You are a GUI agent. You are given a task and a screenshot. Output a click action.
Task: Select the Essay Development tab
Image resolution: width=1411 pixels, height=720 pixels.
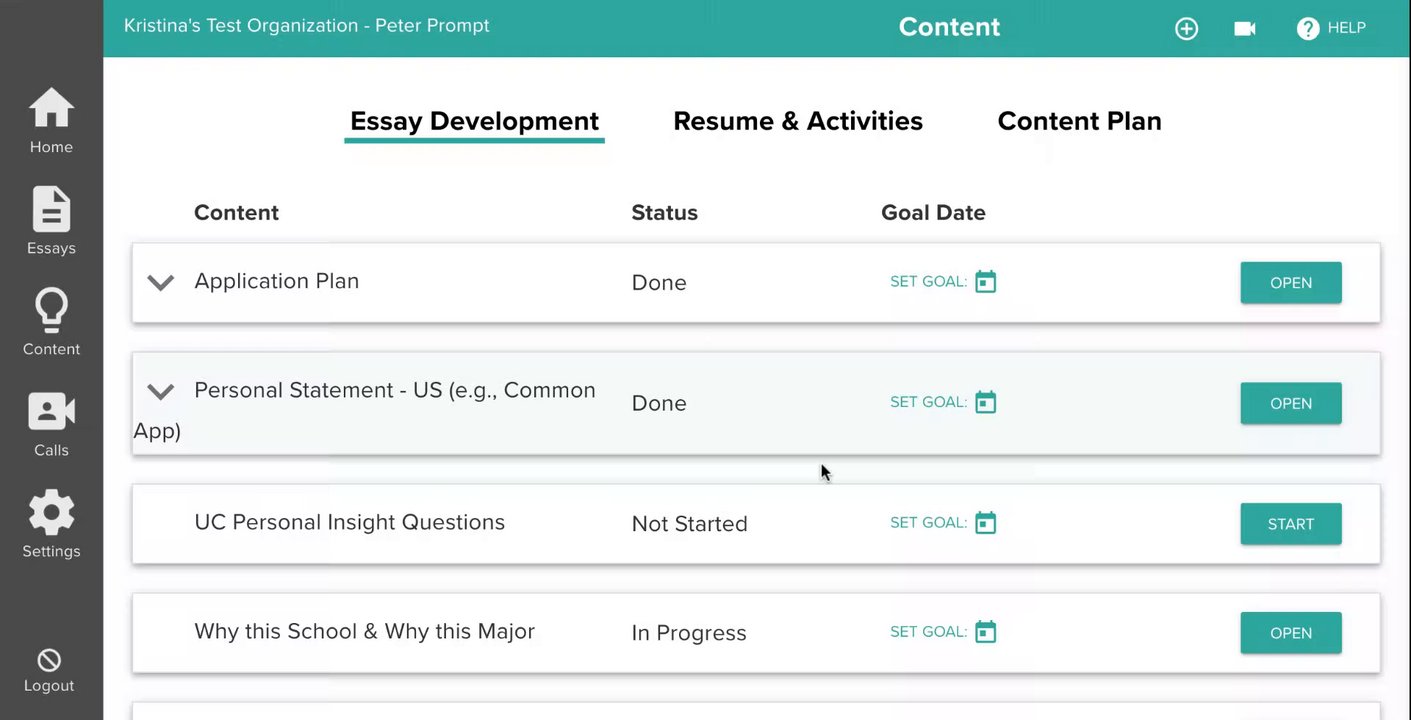[x=474, y=121]
